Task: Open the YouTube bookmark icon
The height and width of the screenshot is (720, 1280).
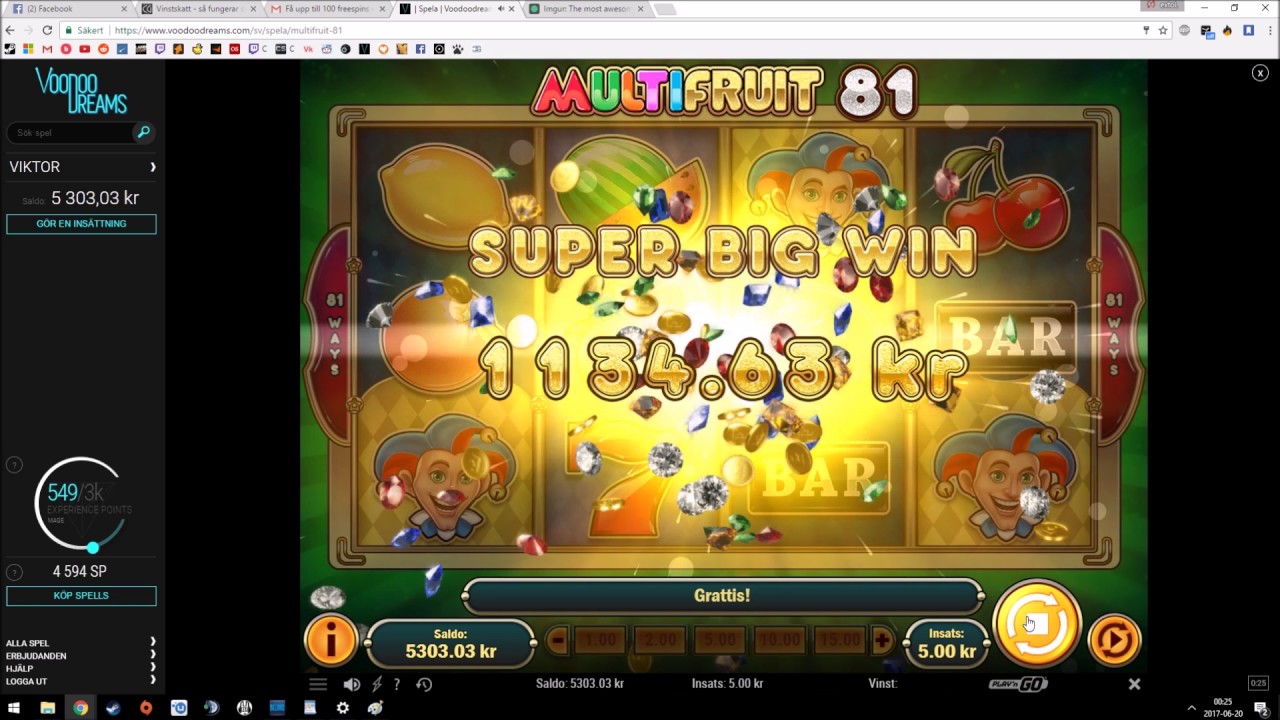Action: (x=84, y=49)
